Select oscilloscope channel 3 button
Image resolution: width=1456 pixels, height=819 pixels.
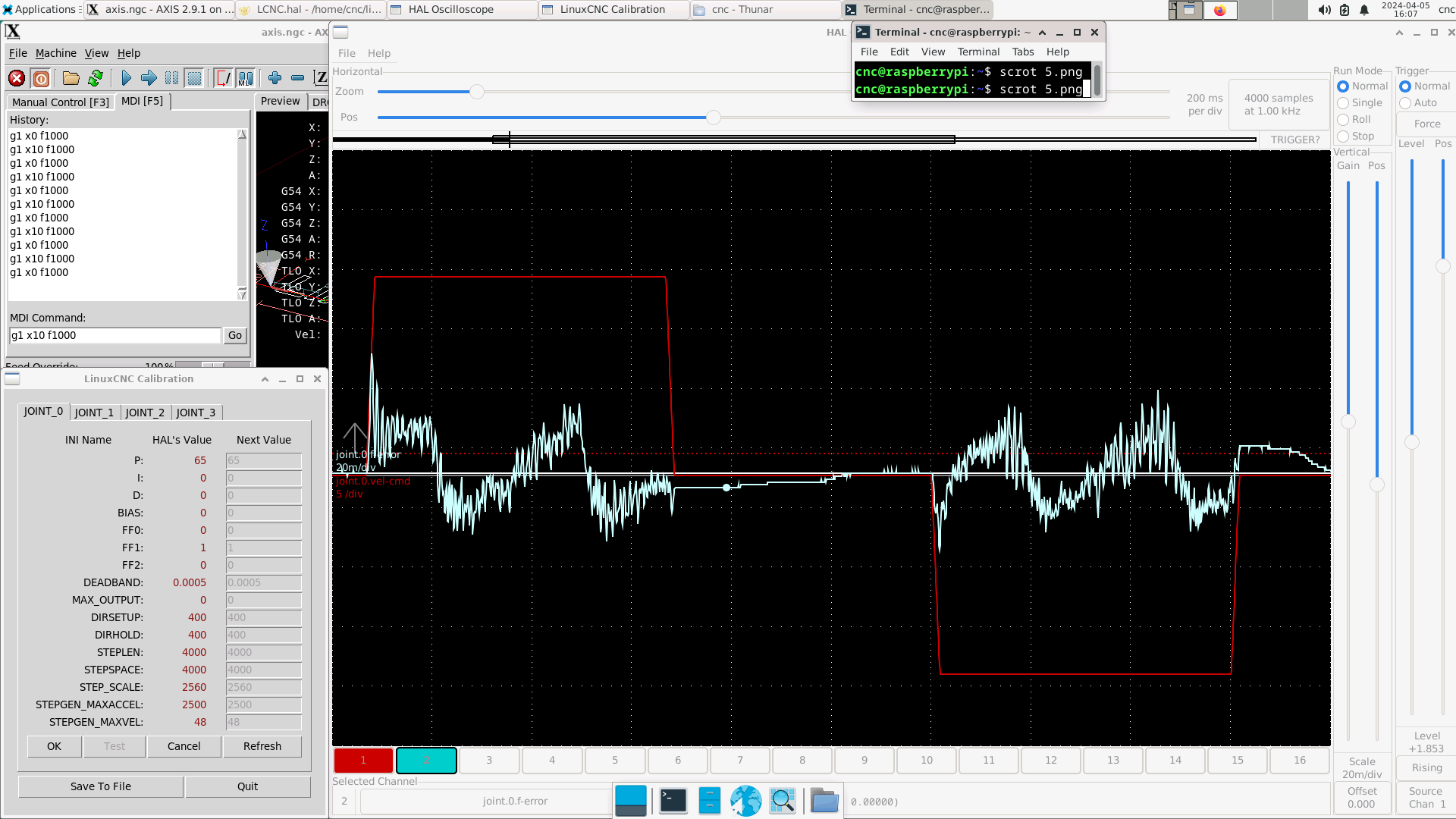(x=489, y=760)
